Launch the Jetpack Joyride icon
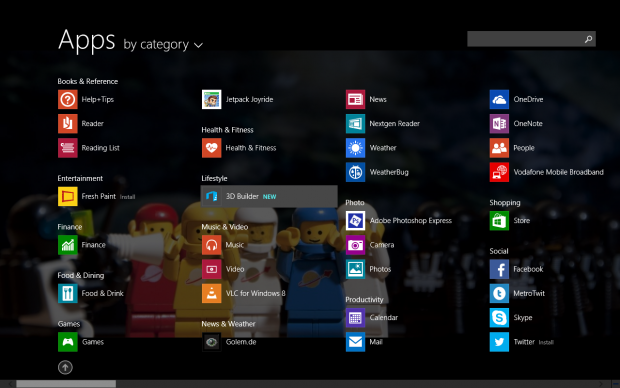 212,99
